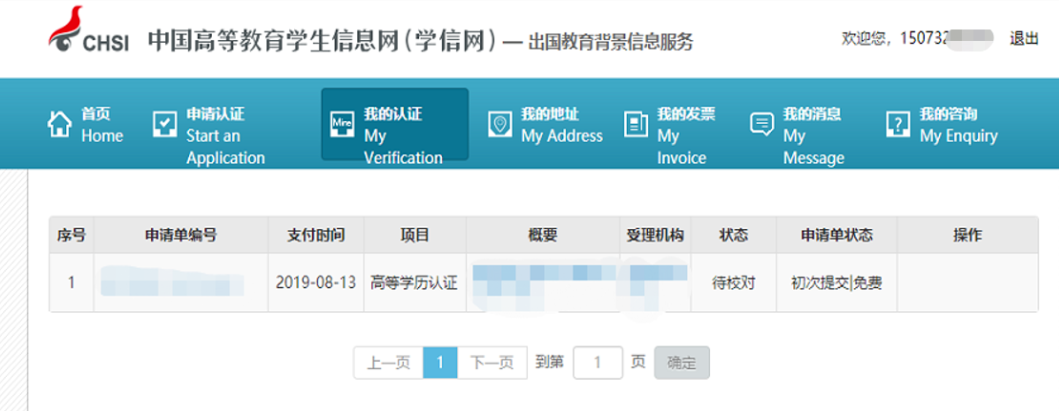The width and height of the screenshot is (1059, 411).
Task: Click the 高等学历认证 project cell
Action: coord(414,283)
